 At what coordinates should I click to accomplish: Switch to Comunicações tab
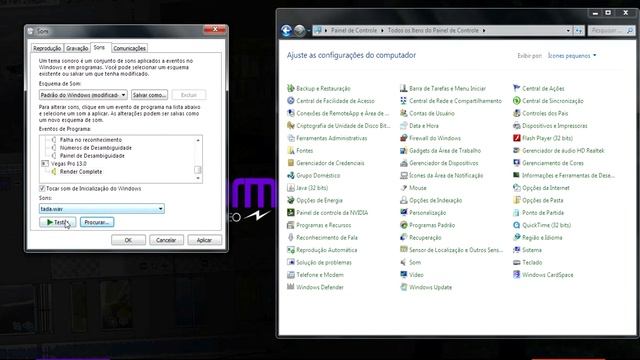pos(129,48)
